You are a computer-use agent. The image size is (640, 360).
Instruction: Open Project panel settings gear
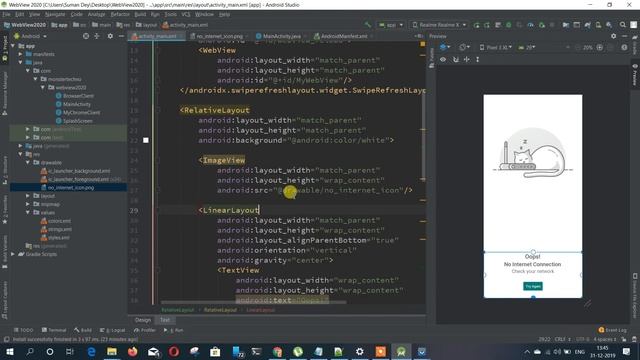(110, 36)
